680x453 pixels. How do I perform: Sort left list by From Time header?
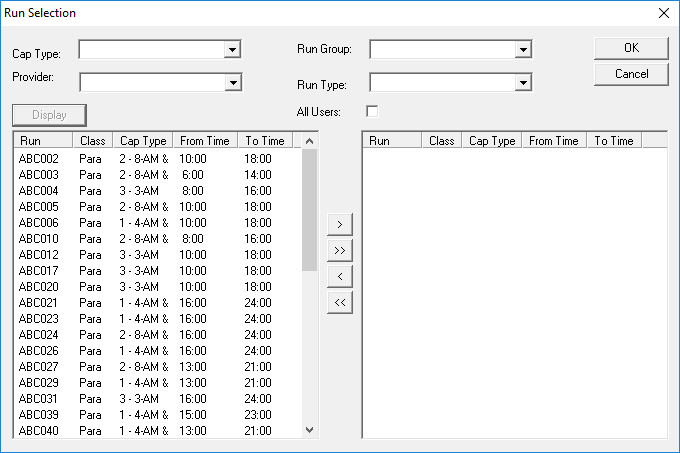pyautogui.click(x=205, y=141)
